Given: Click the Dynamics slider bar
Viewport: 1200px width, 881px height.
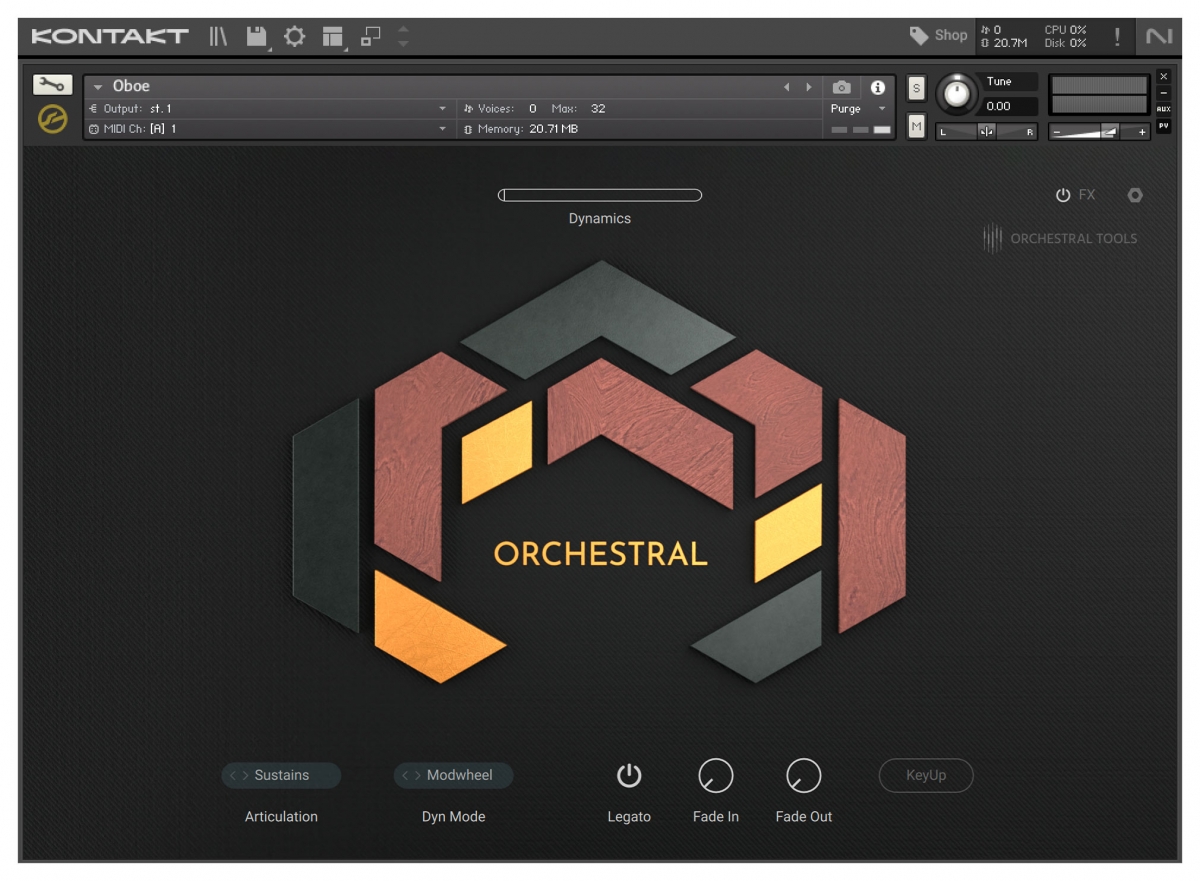Looking at the screenshot, I should (600, 195).
